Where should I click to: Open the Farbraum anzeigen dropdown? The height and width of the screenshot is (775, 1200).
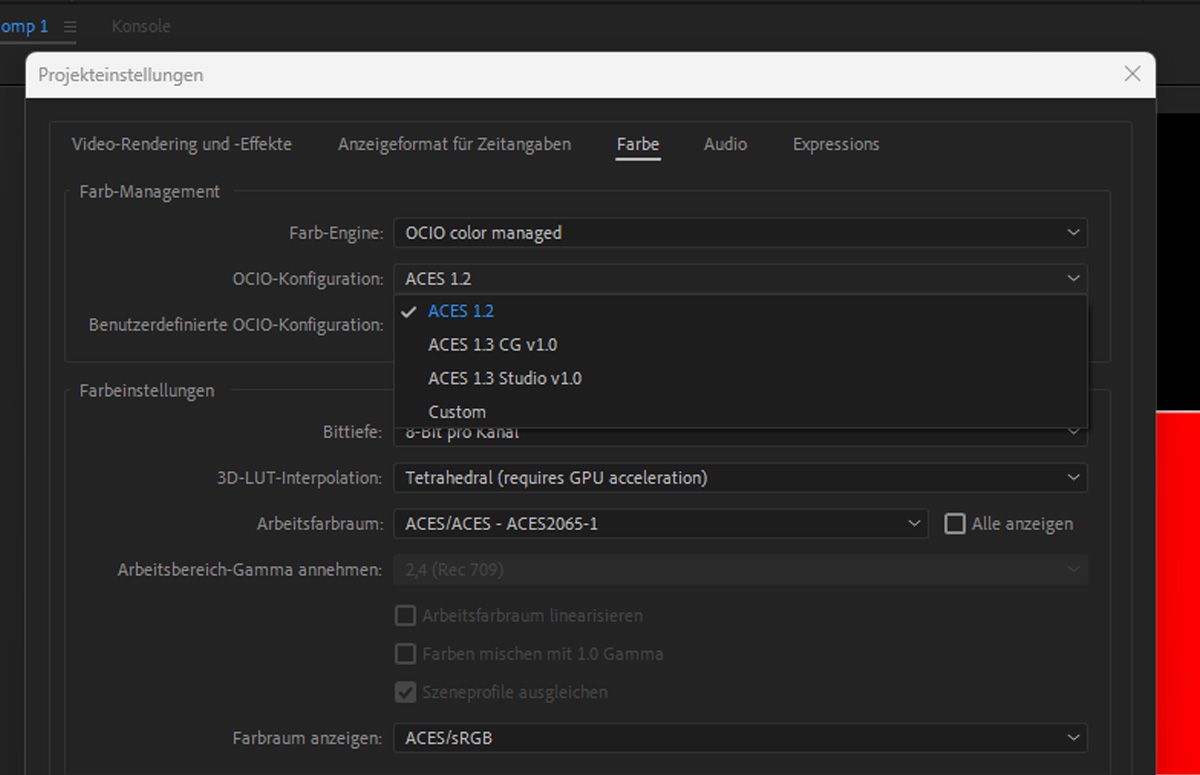tap(739, 738)
